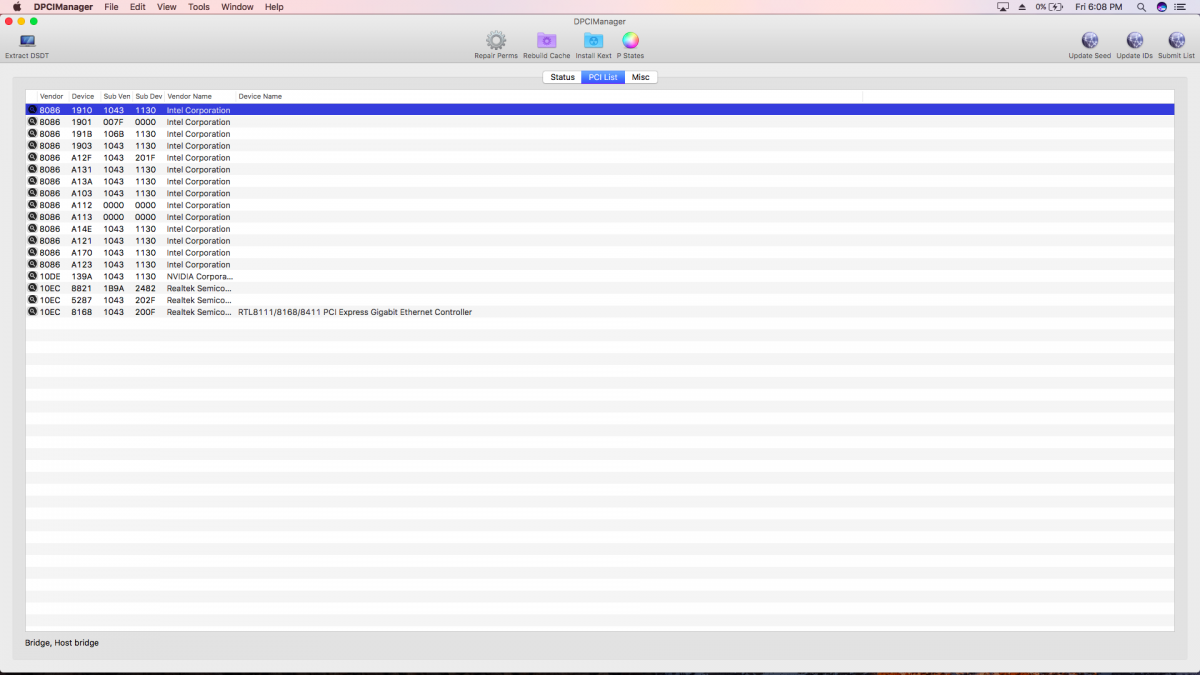Screen dimensions: 1200x675
Task: Open the Install Kext tool
Action: (593, 41)
